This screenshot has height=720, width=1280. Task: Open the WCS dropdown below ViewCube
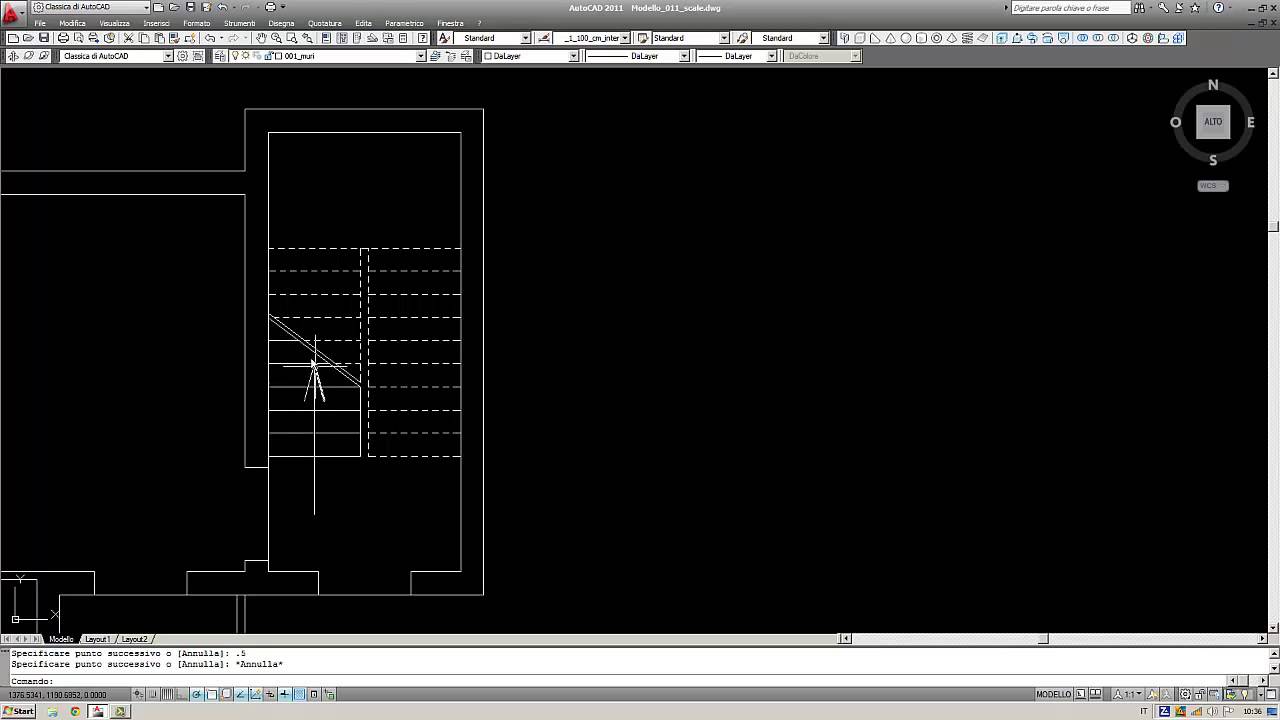point(1213,185)
